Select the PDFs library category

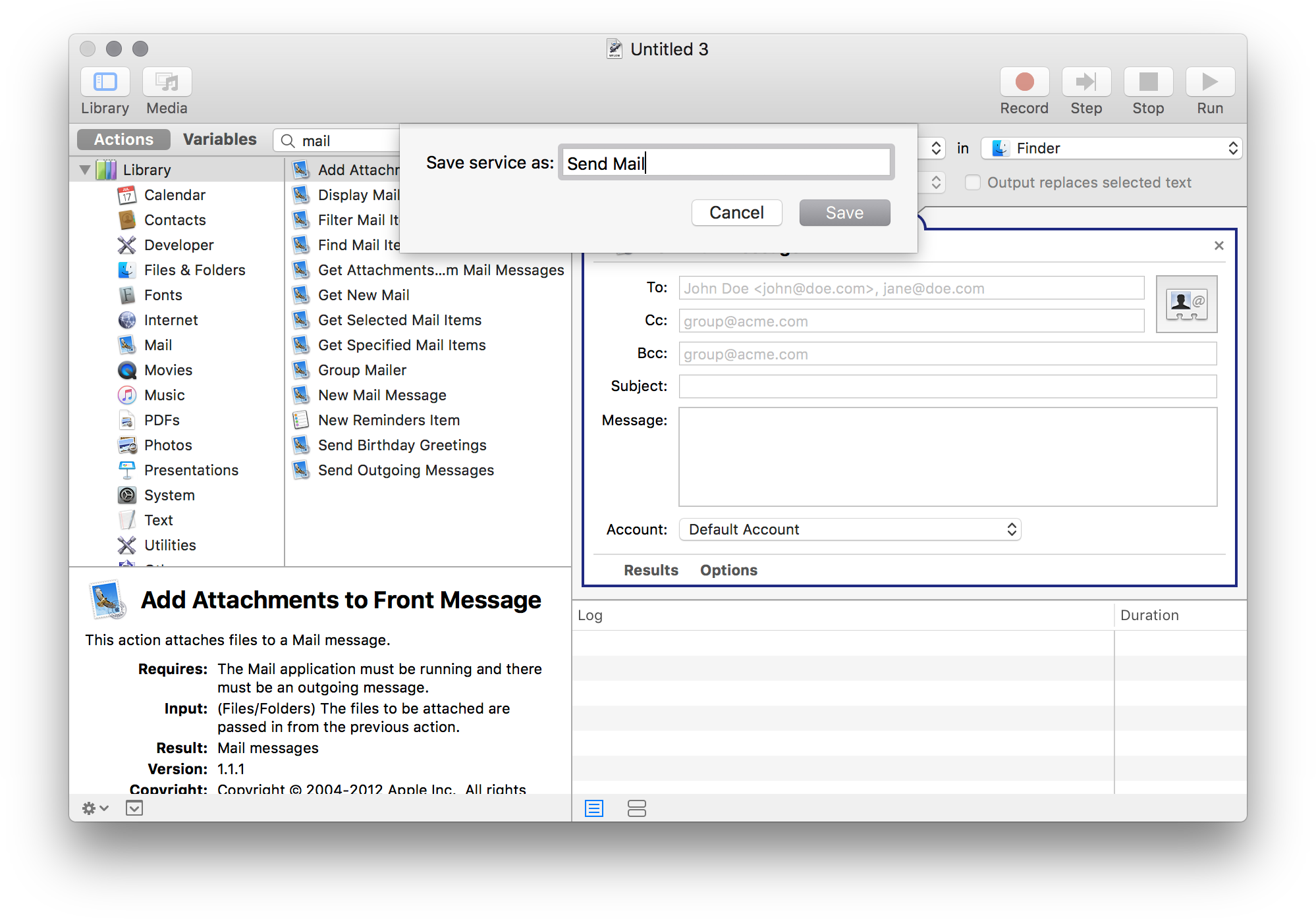click(x=161, y=420)
